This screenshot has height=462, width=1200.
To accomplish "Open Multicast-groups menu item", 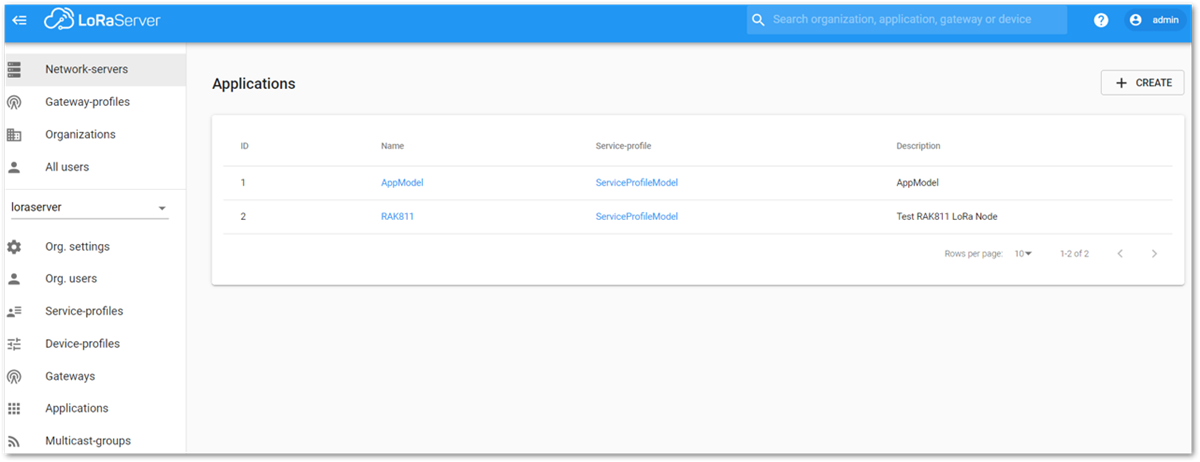I will [94, 441].
